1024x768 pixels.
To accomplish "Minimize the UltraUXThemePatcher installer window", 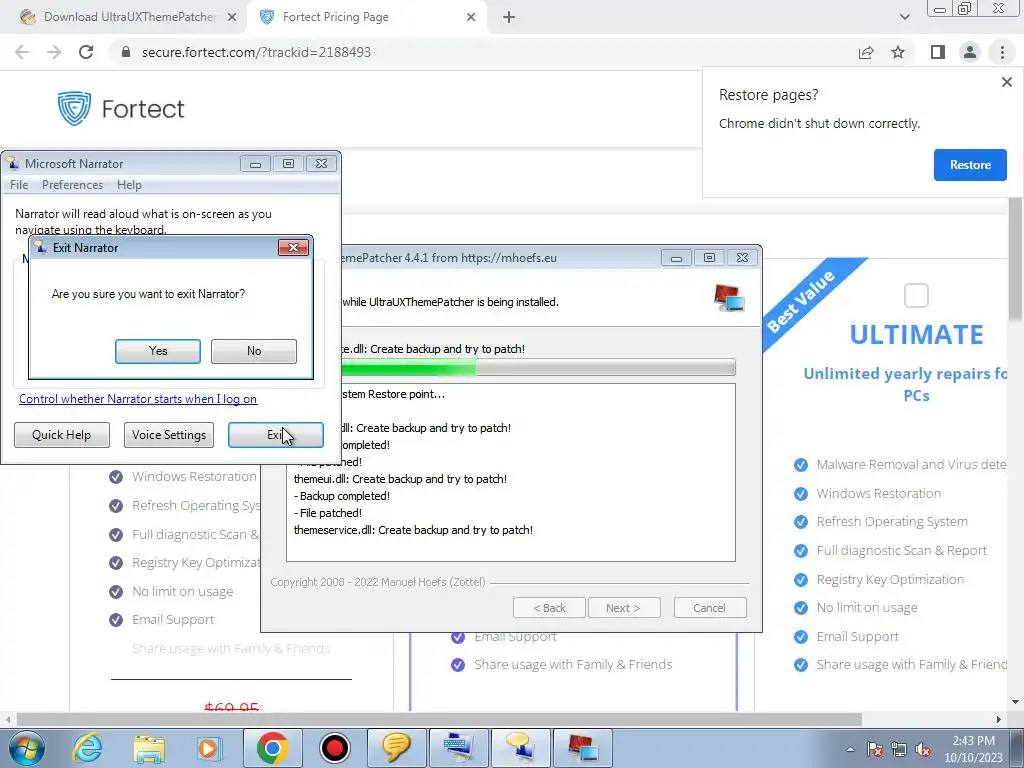I will click(x=676, y=258).
